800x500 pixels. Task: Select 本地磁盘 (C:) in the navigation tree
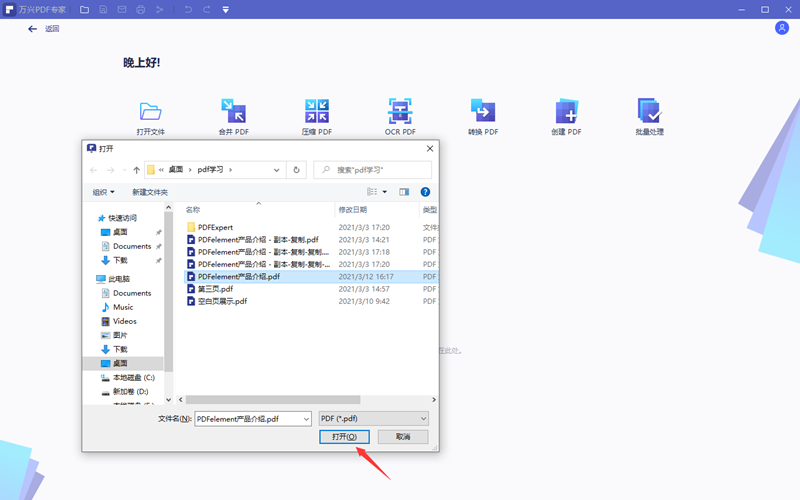click(x=133, y=378)
